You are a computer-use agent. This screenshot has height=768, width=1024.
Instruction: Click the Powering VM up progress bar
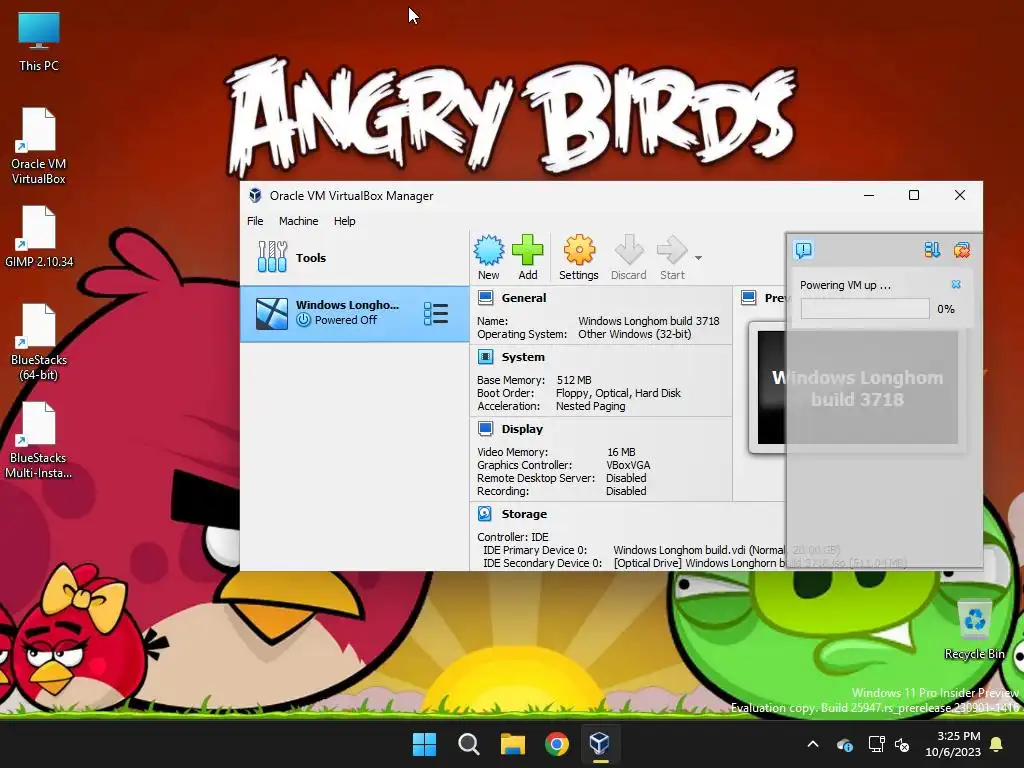click(x=865, y=309)
